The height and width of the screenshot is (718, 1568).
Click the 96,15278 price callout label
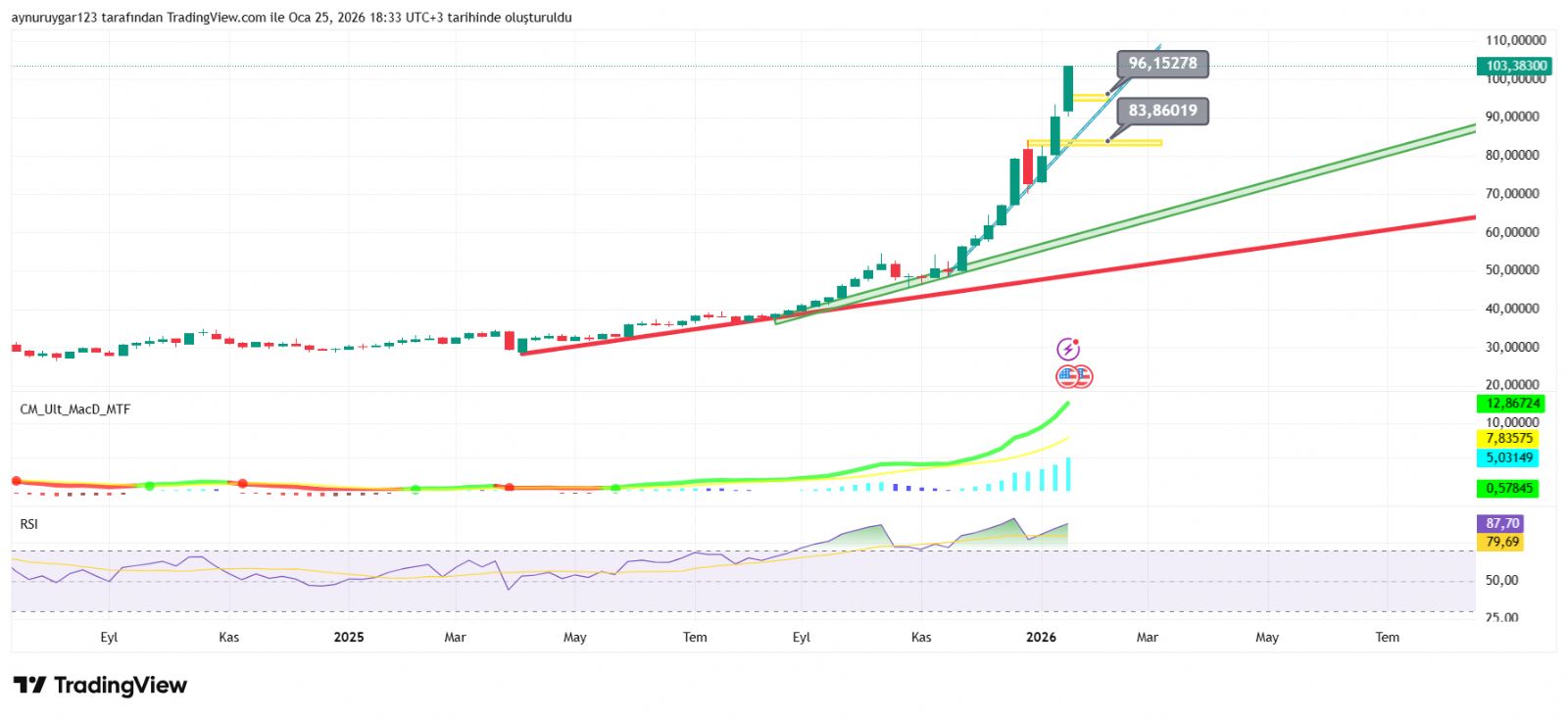pos(1162,64)
